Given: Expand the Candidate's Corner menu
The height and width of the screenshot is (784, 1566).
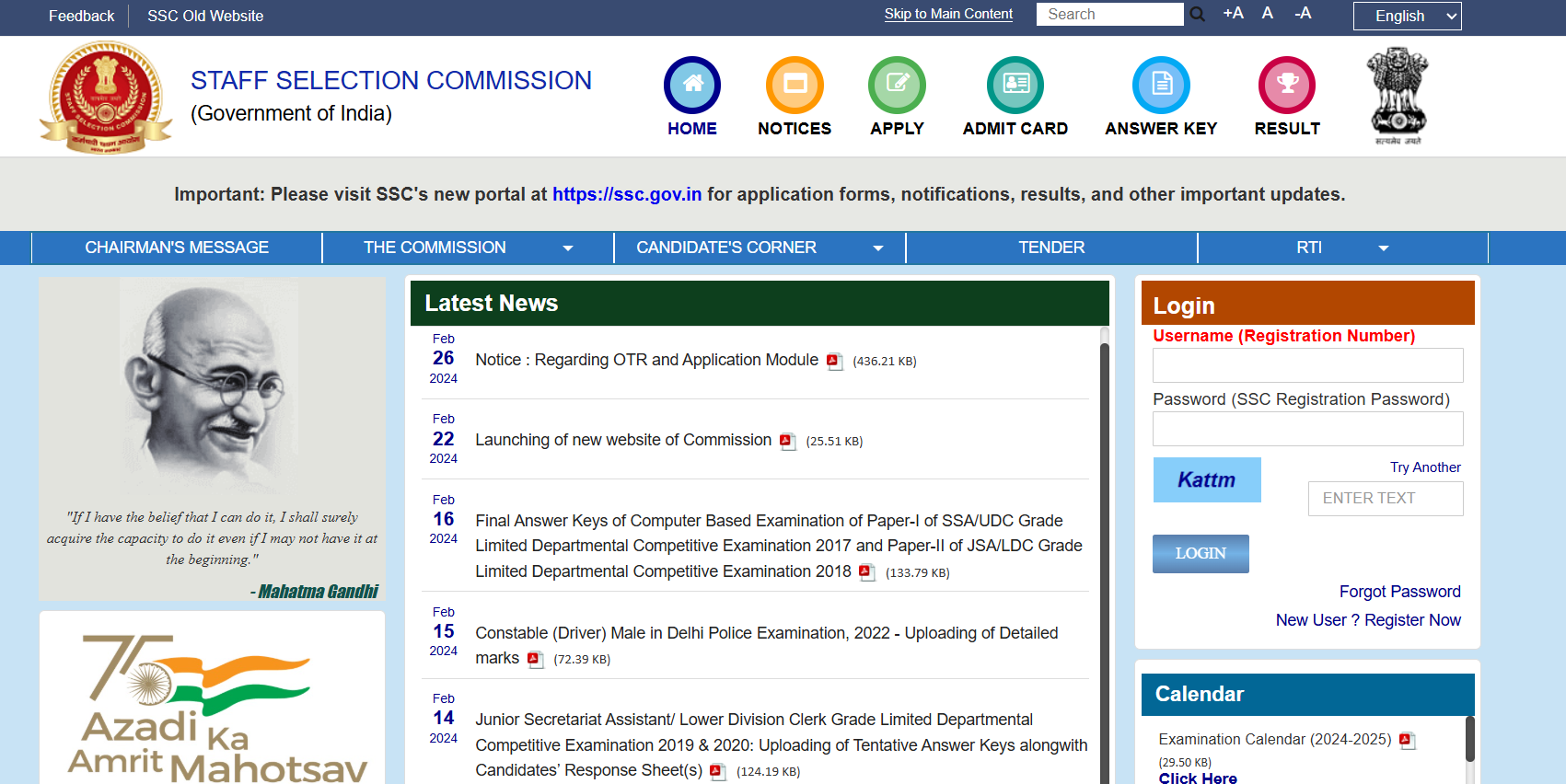Looking at the screenshot, I should click(760, 248).
